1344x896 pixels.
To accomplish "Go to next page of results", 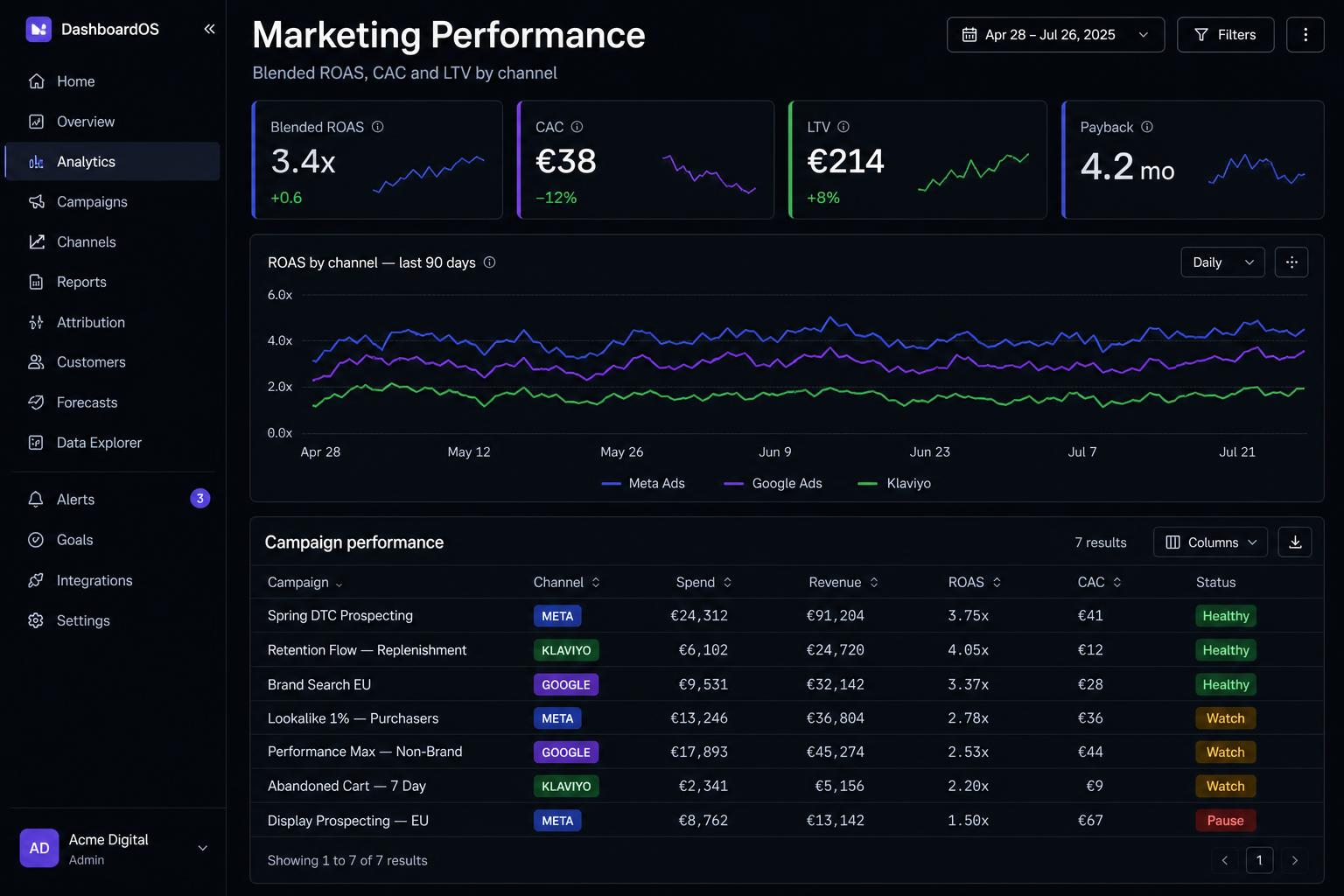I will click(x=1295, y=860).
